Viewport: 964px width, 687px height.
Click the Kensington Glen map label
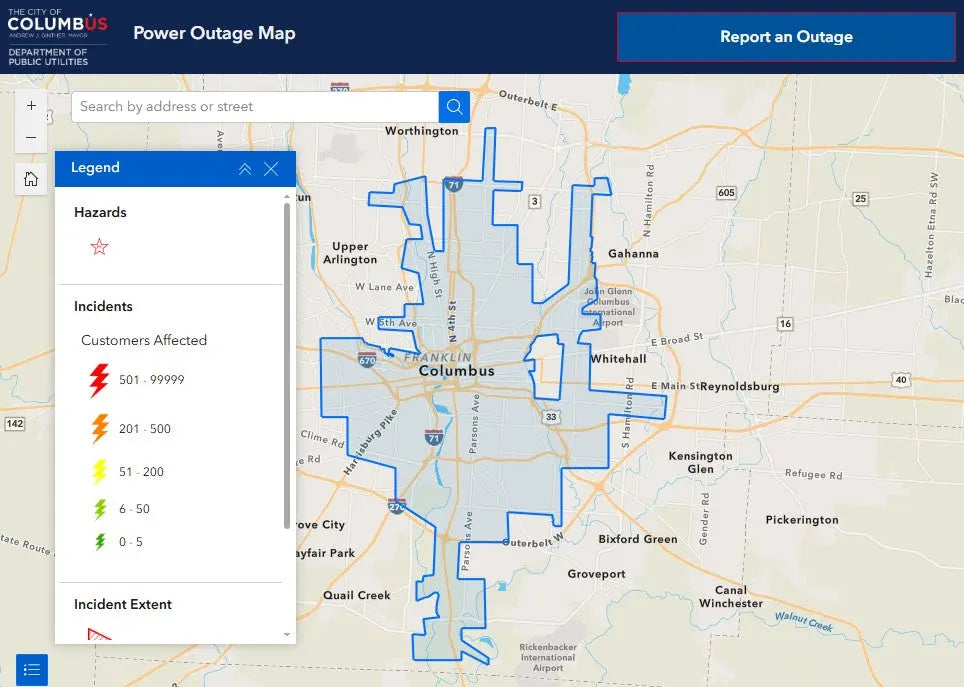click(700, 462)
